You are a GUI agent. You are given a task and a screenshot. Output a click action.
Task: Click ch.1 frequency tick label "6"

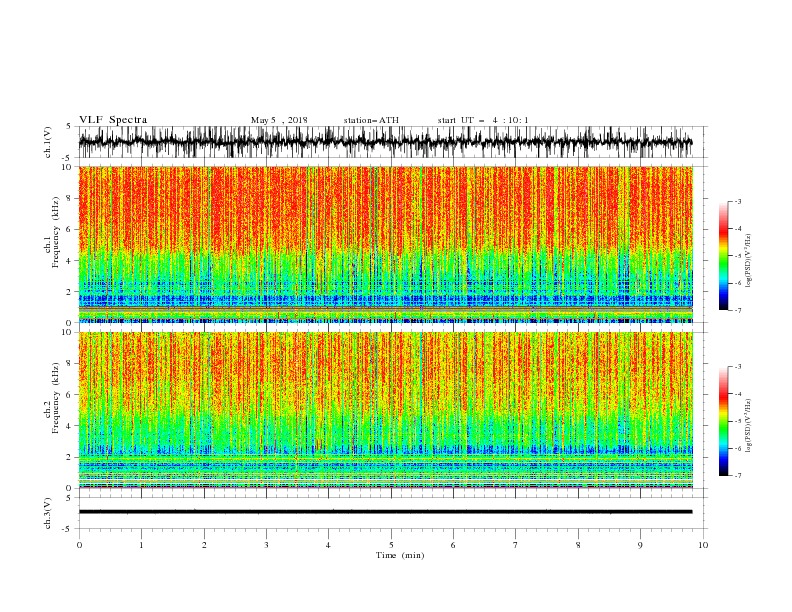click(x=69, y=229)
